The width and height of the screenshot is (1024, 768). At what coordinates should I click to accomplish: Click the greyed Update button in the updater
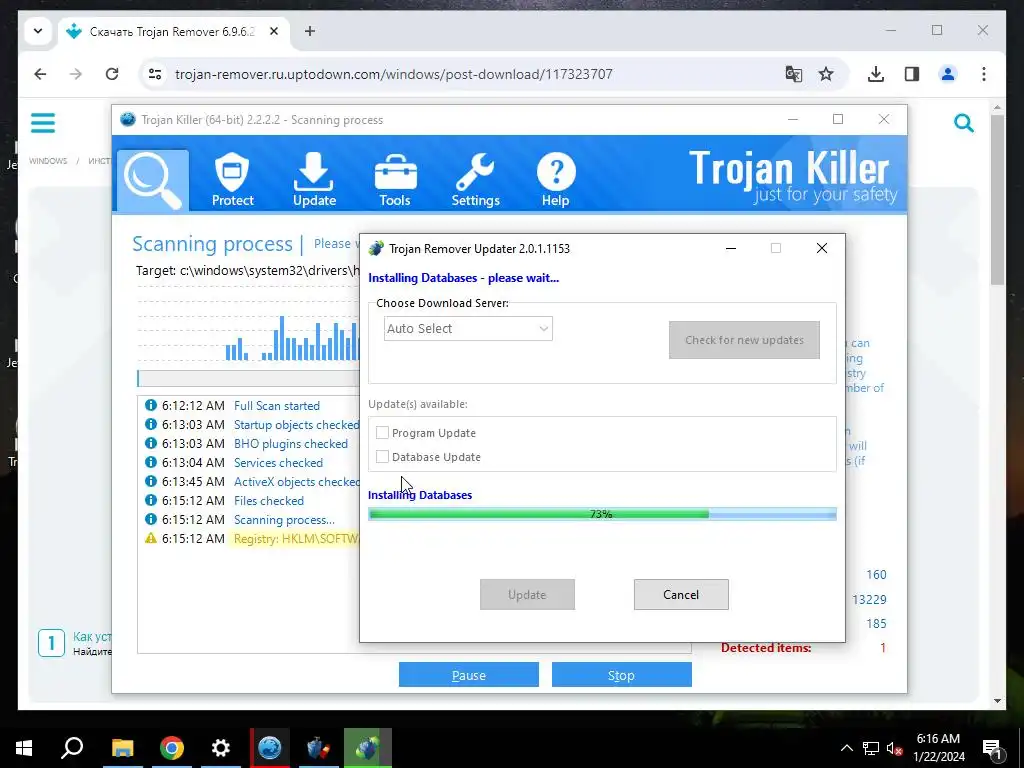pyautogui.click(x=527, y=594)
